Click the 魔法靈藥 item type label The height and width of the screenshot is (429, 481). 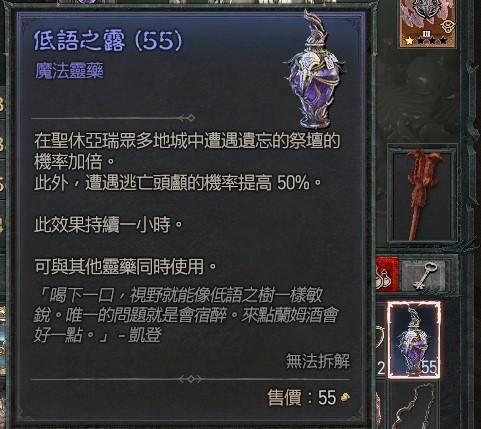click(x=69, y=71)
